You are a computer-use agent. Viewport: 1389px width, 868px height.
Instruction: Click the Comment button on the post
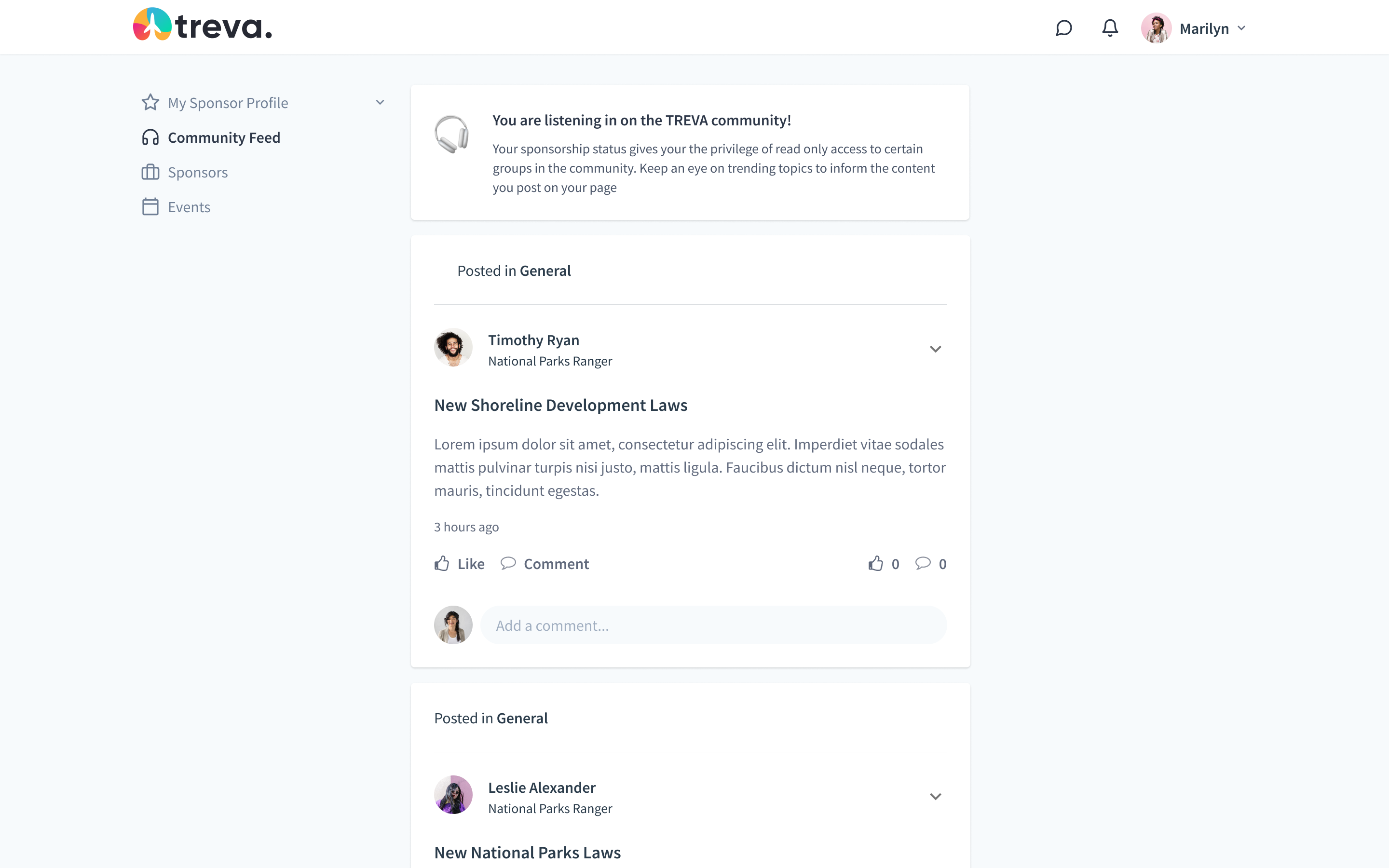click(x=545, y=563)
